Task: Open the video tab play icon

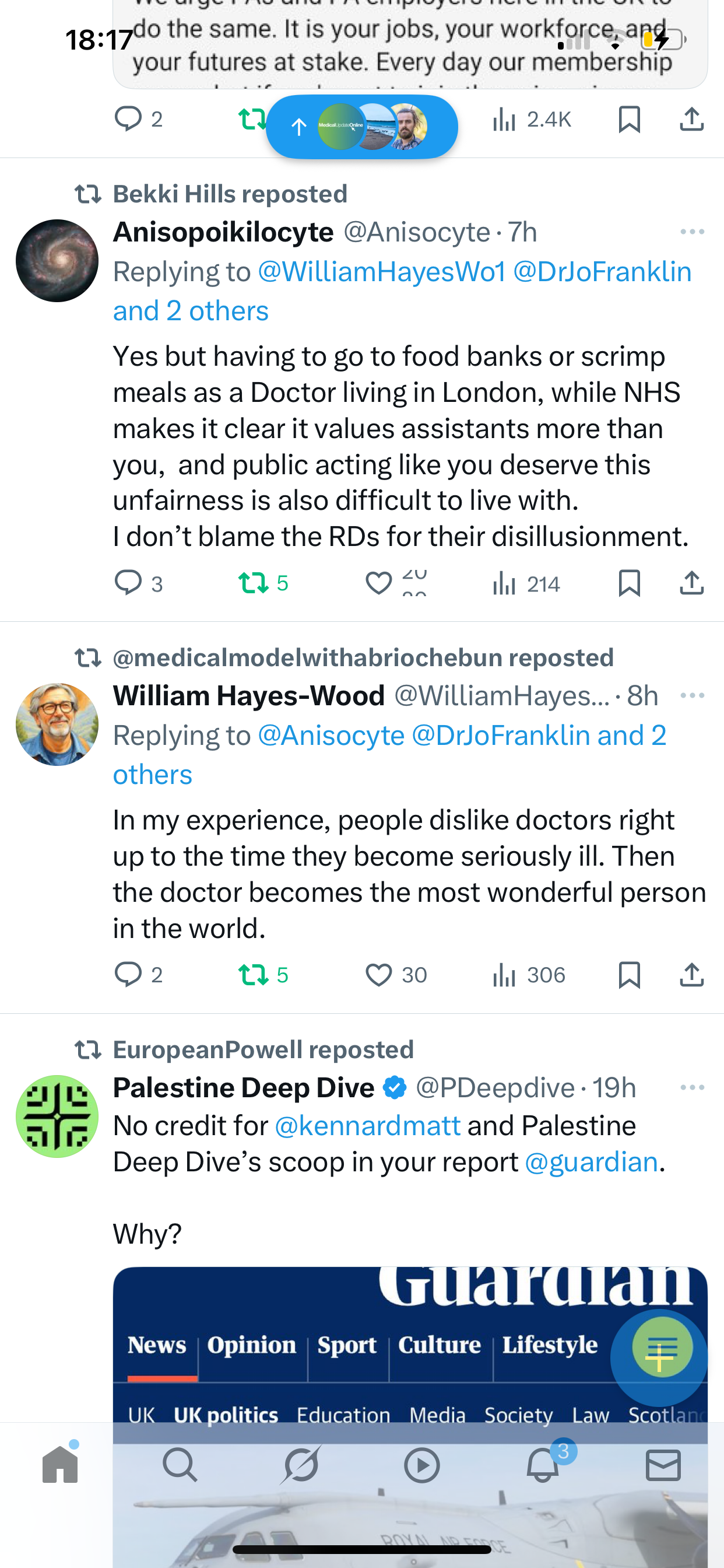Action: coord(421,1465)
